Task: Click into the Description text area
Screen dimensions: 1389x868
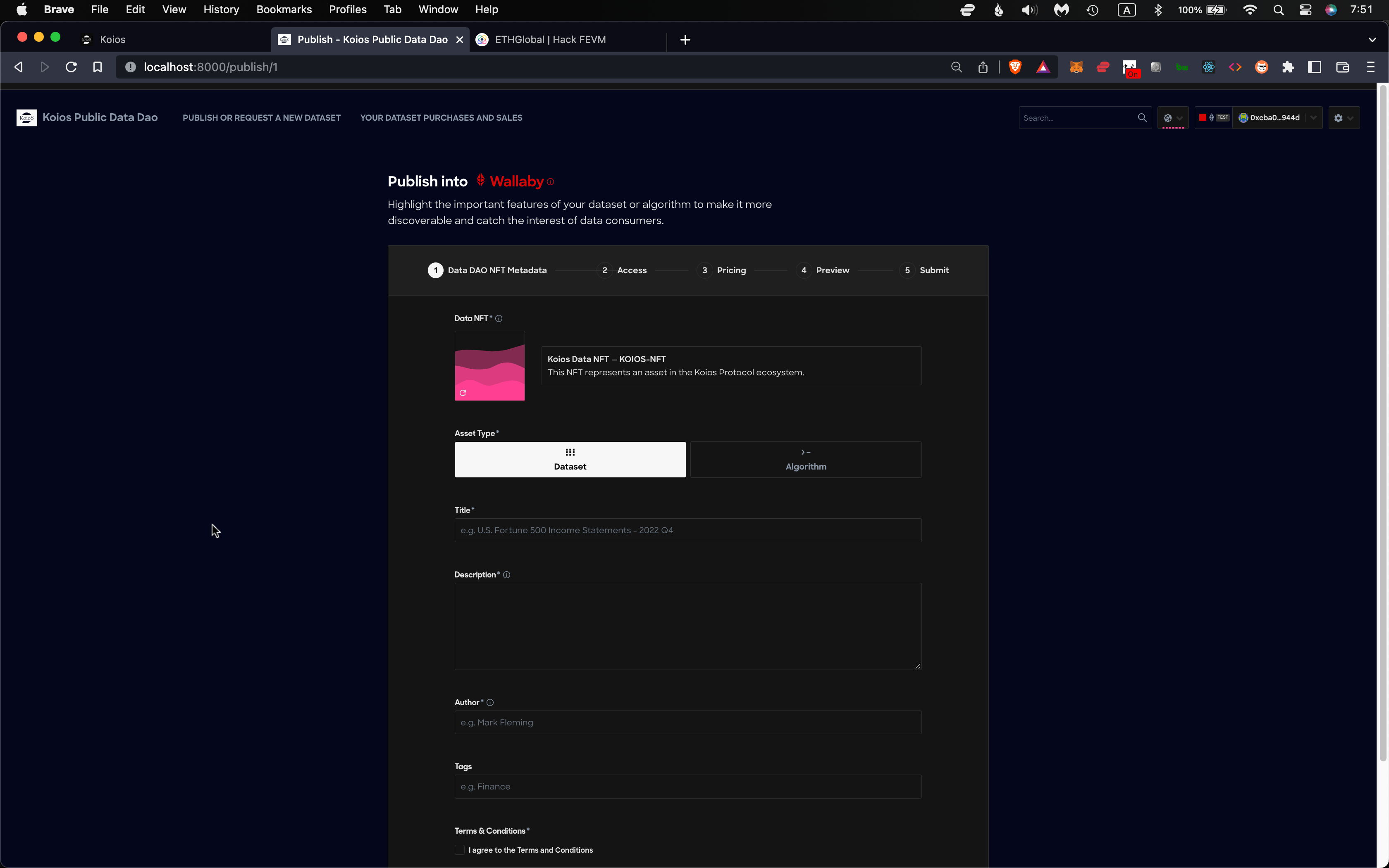Action: 688,626
